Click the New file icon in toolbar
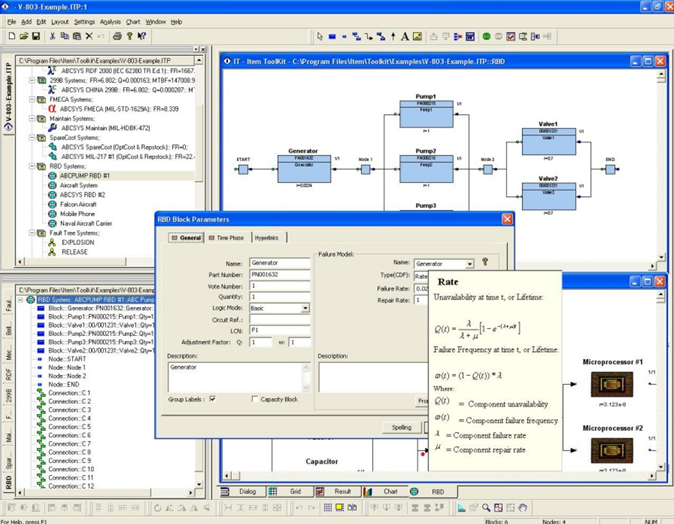Screen dimensions: 674x524 [11, 36]
